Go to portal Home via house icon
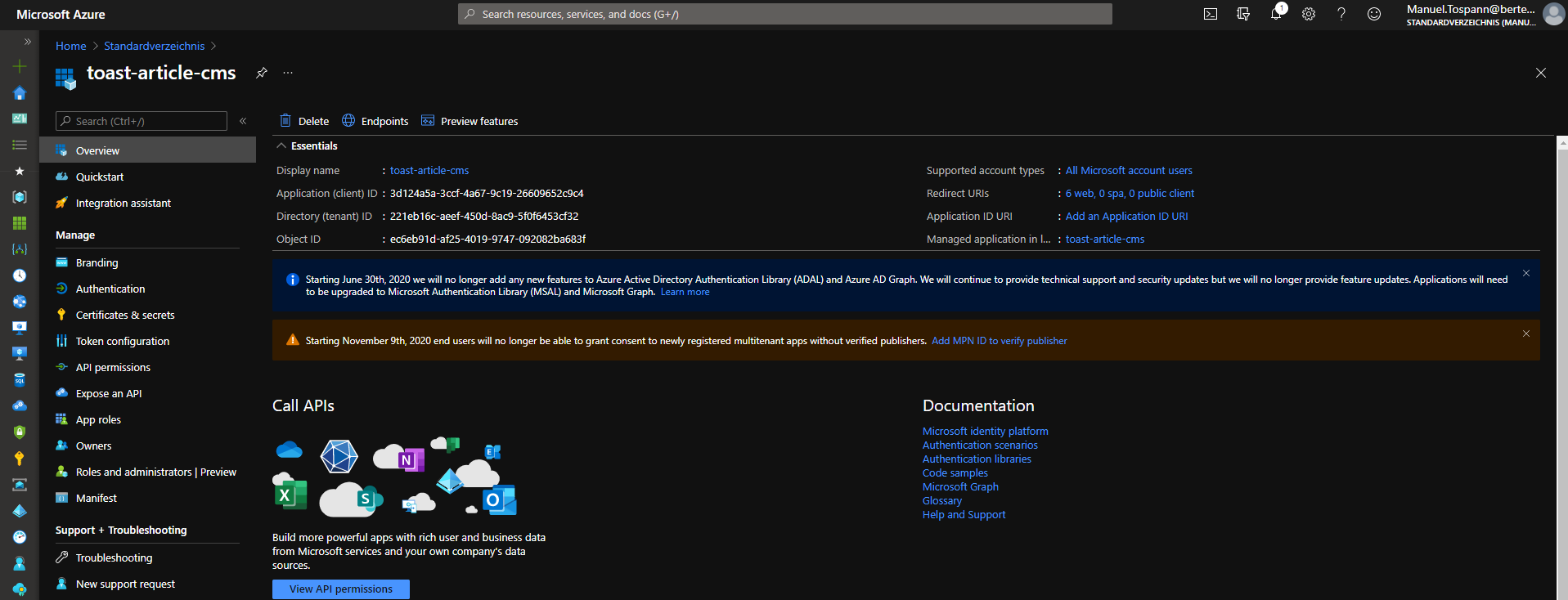Screen dimensions: 1568x600 coord(20,92)
